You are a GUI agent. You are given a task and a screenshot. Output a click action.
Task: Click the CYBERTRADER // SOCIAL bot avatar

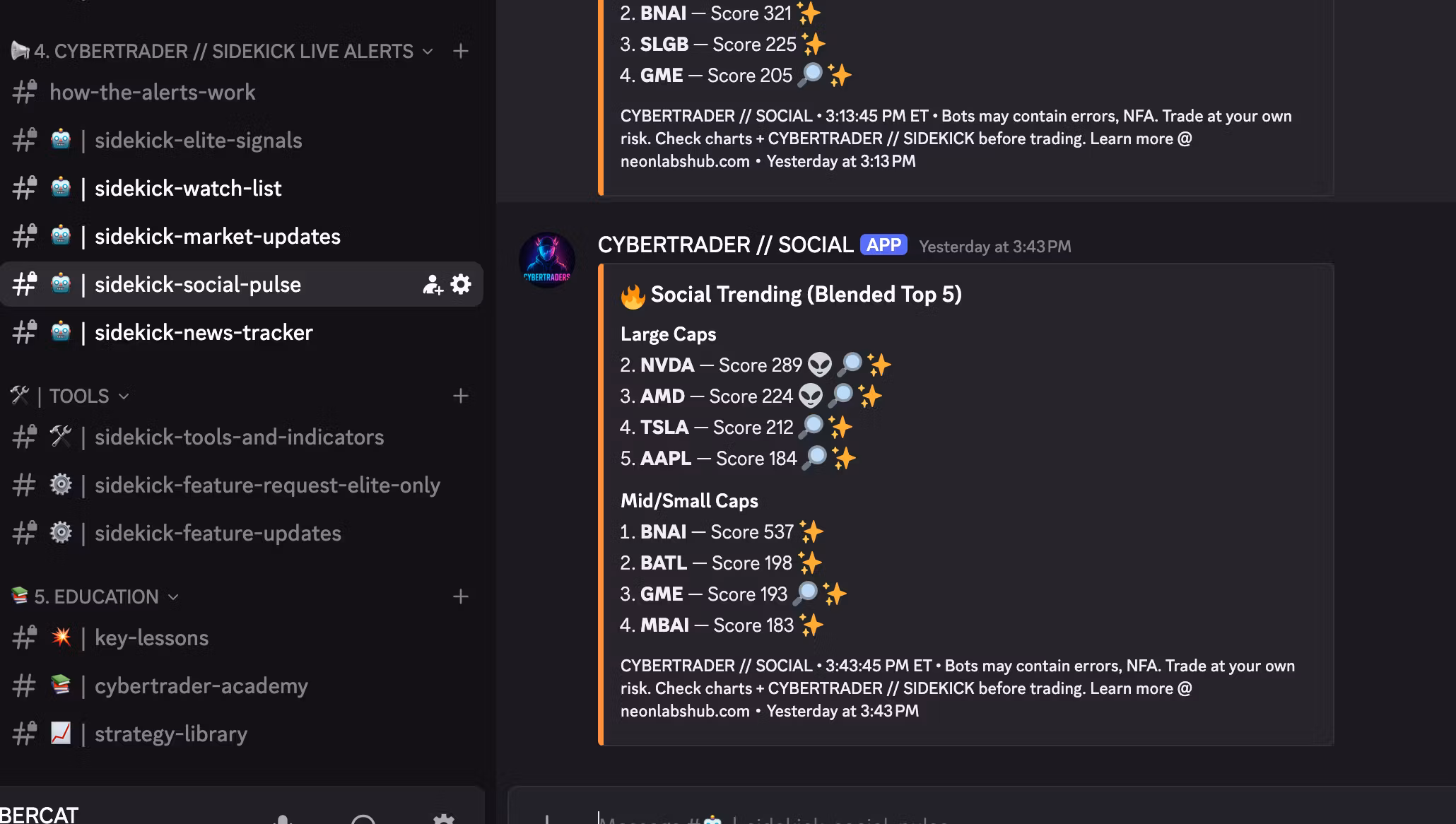[x=547, y=260]
